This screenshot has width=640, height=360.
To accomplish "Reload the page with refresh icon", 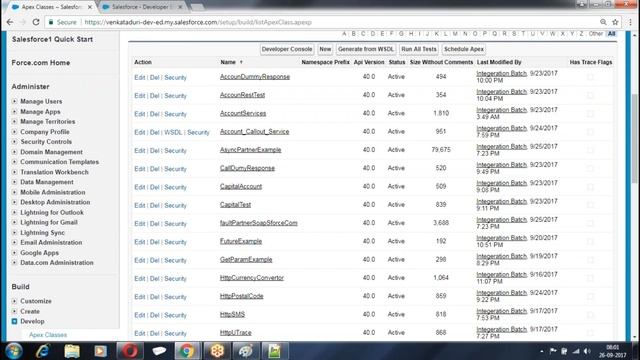I will 36,22.
